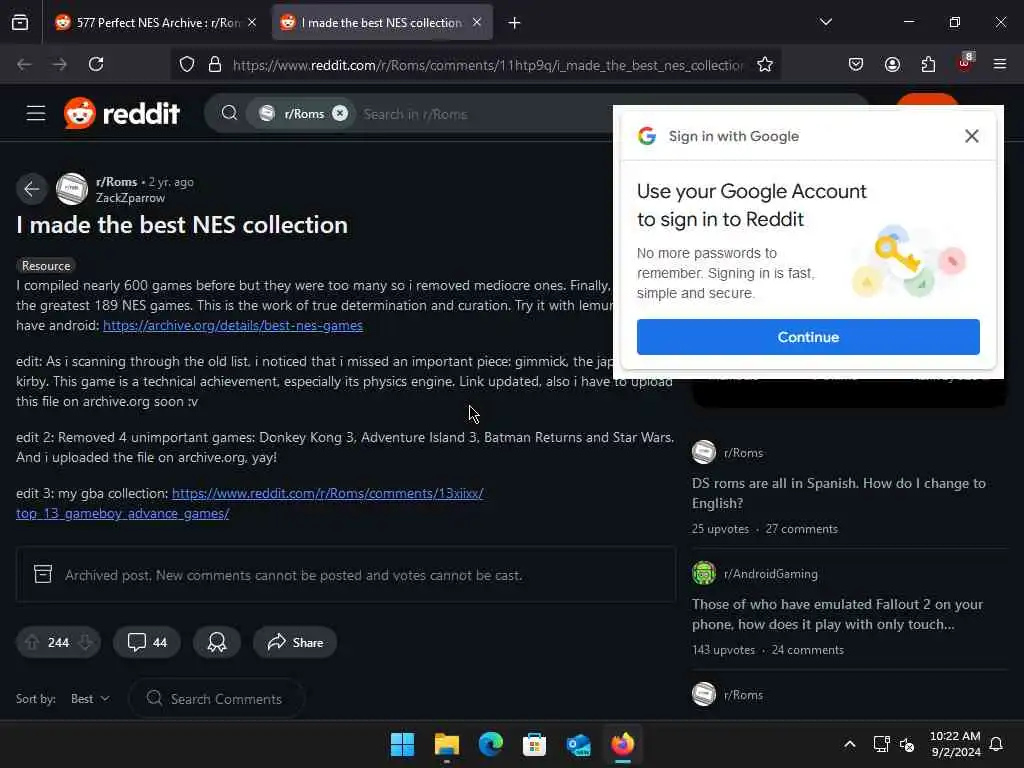Reload the current page

(x=96, y=64)
